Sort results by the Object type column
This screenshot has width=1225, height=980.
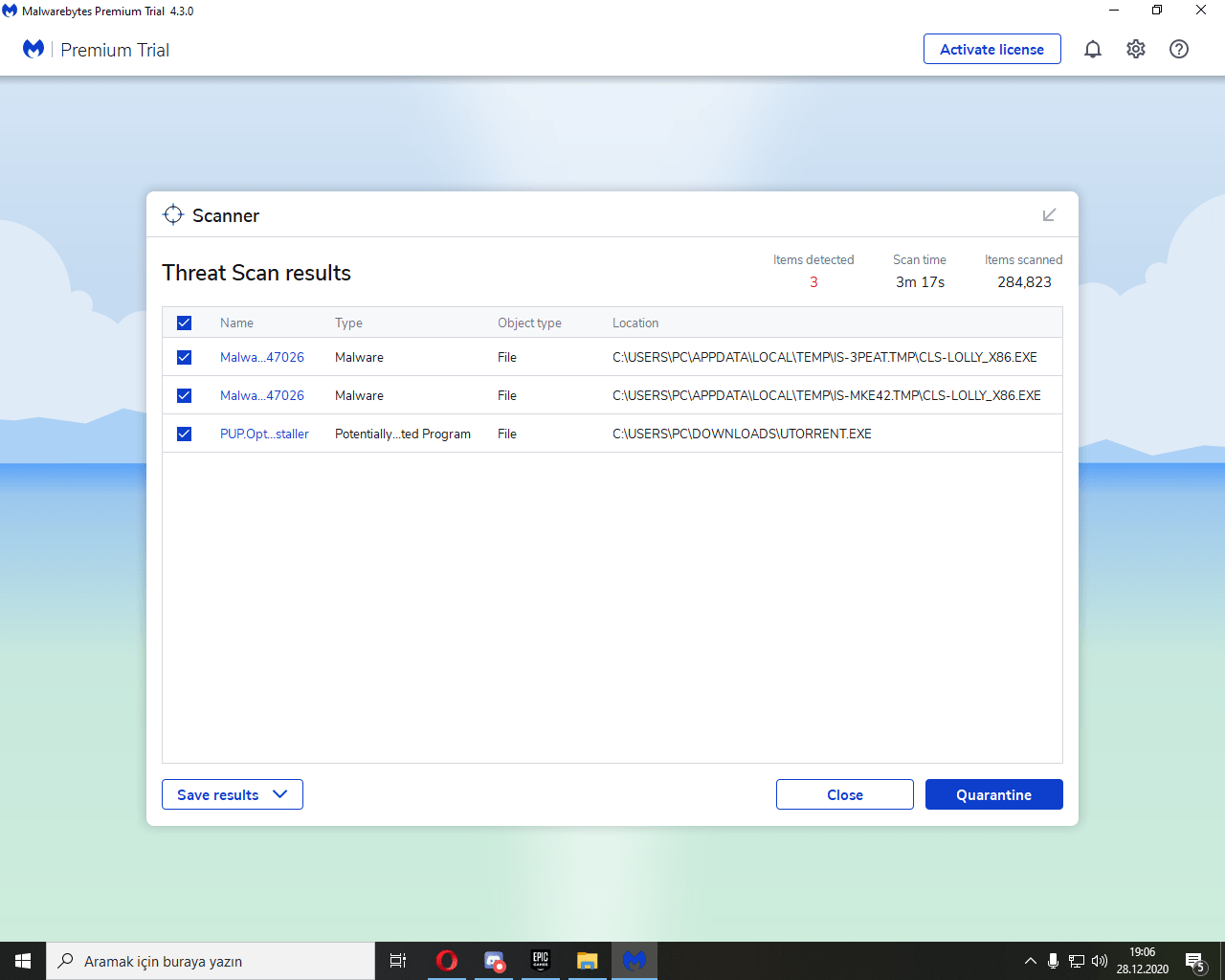coord(529,323)
